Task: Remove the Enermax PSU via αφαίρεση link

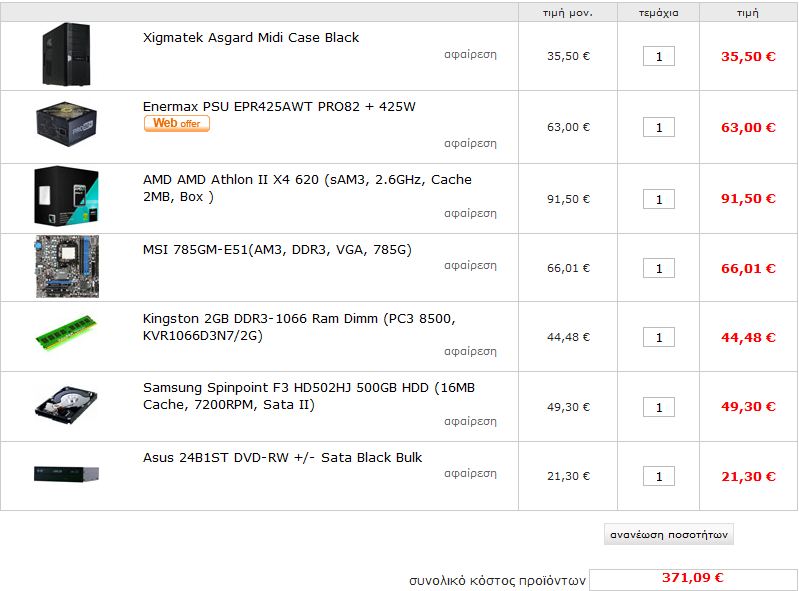Action: pyautogui.click(x=470, y=144)
